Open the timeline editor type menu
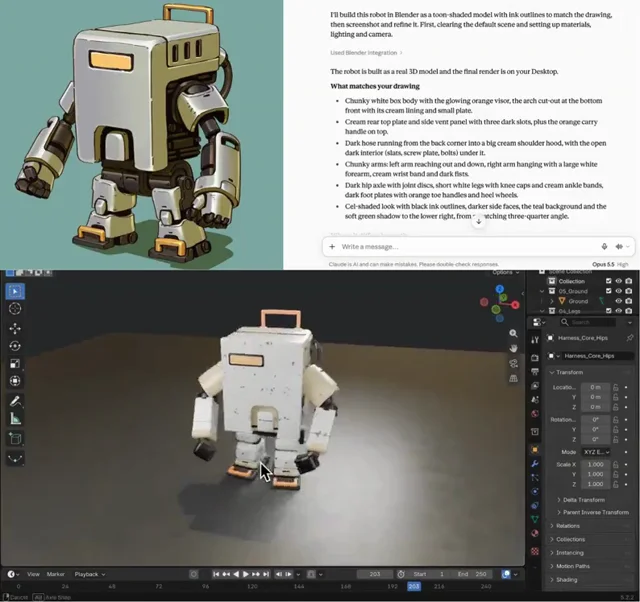 tap(13, 574)
